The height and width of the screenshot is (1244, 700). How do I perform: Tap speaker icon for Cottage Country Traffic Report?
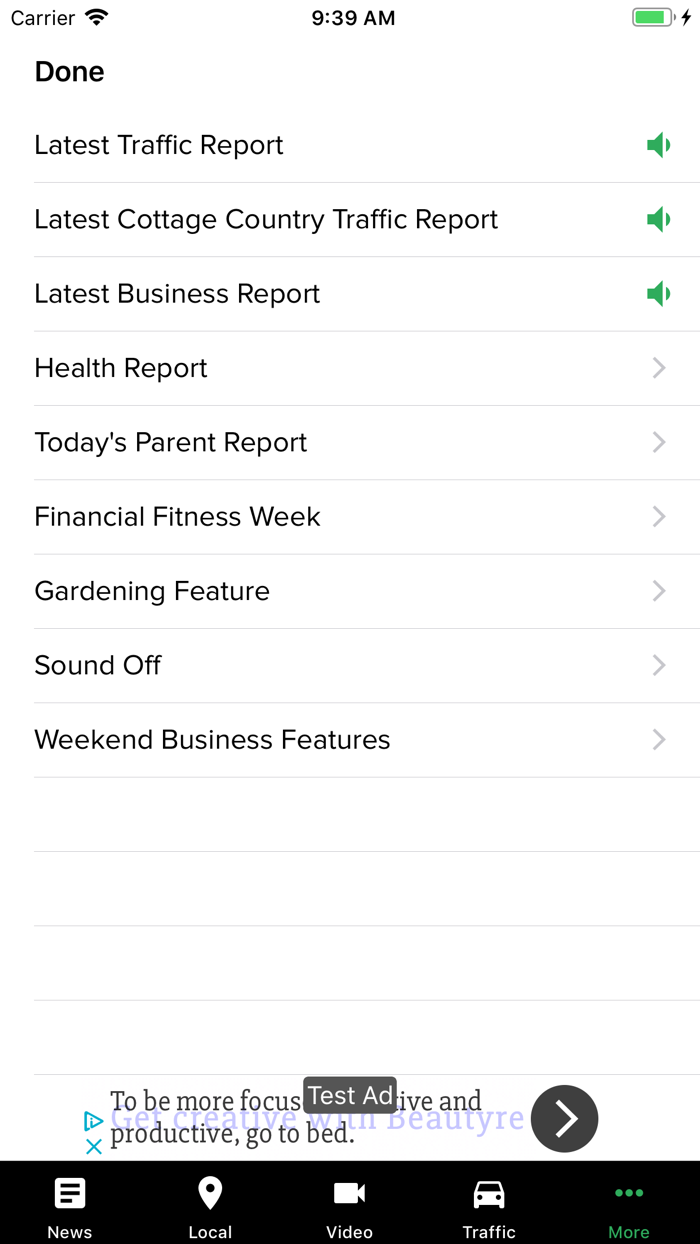click(x=658, y=220)
